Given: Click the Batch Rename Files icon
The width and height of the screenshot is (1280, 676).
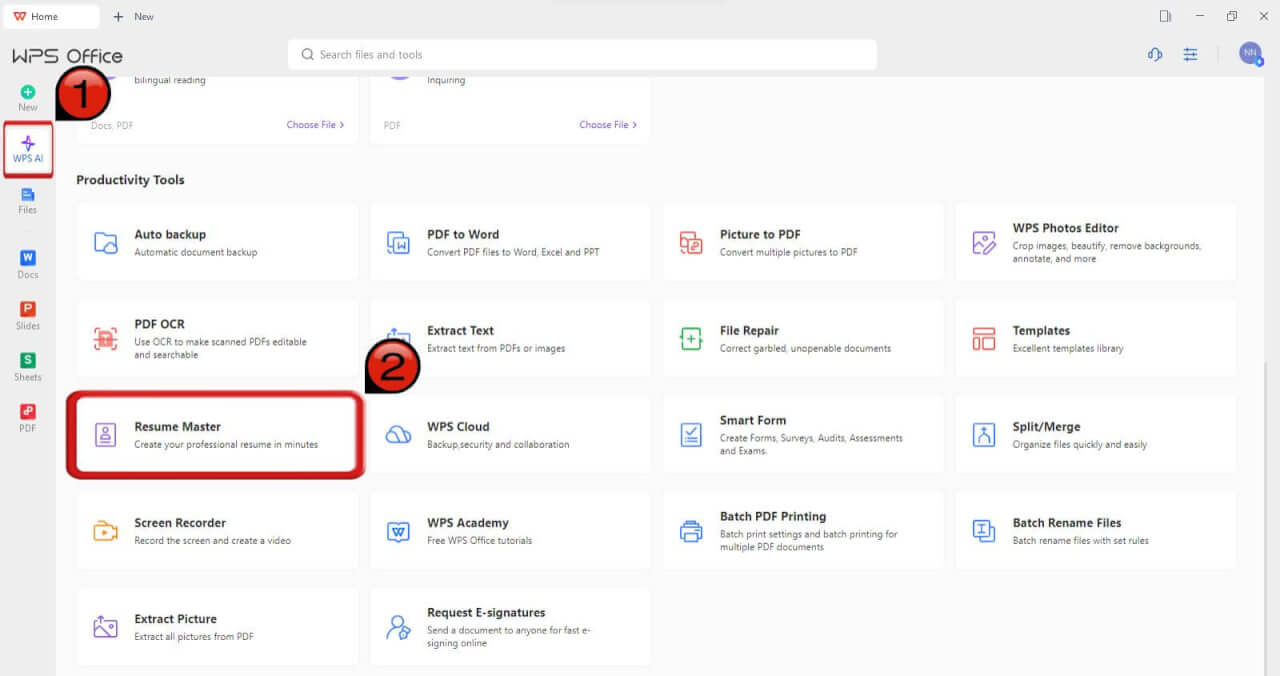Looking at the screenshot, I should click(984, 530).
